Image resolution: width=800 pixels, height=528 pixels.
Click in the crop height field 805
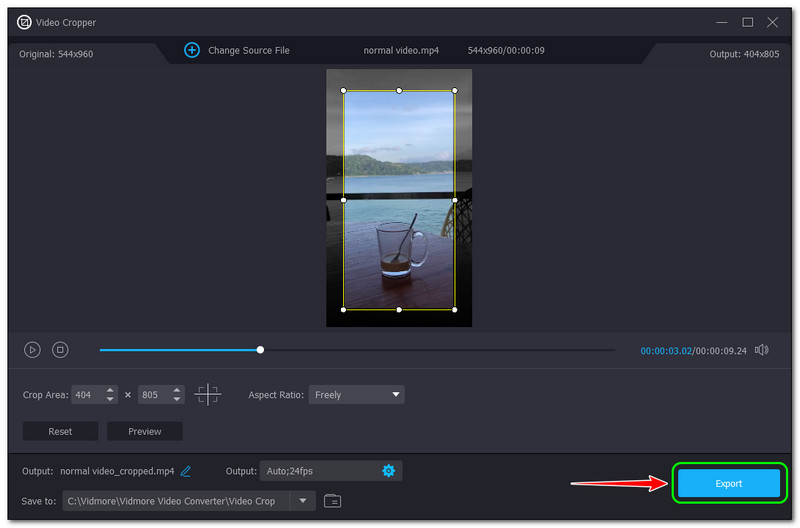pos(155,395)
